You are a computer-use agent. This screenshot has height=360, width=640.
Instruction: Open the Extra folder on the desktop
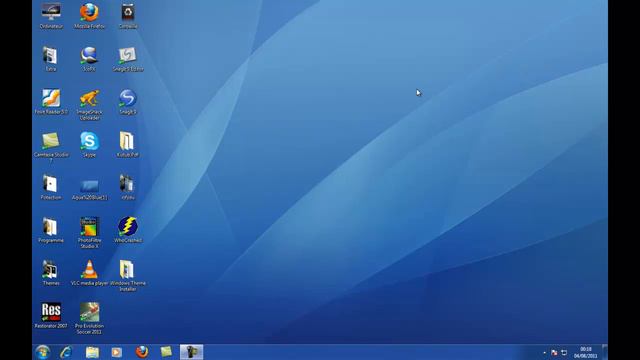(51, 59)
